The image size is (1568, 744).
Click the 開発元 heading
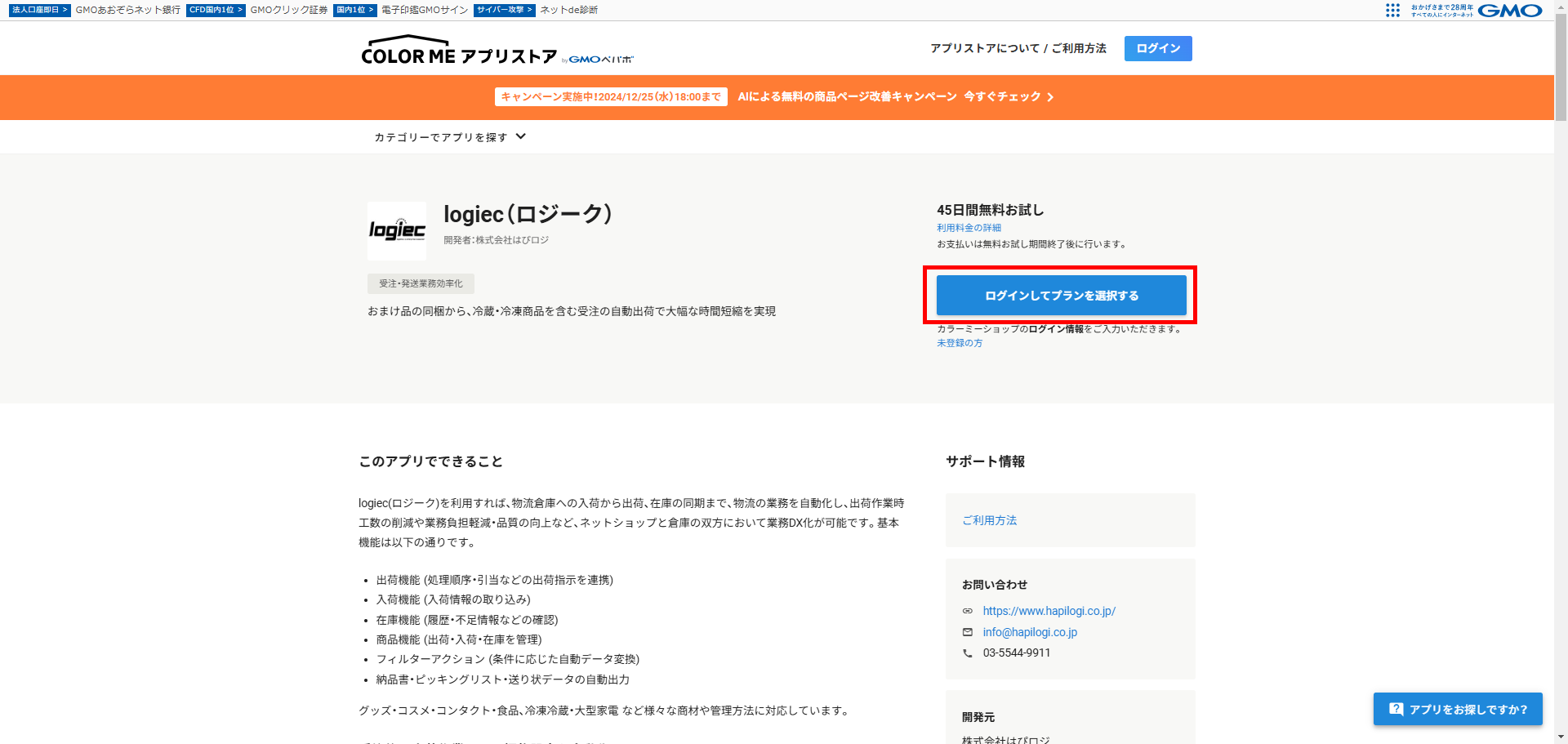(978, 717)
